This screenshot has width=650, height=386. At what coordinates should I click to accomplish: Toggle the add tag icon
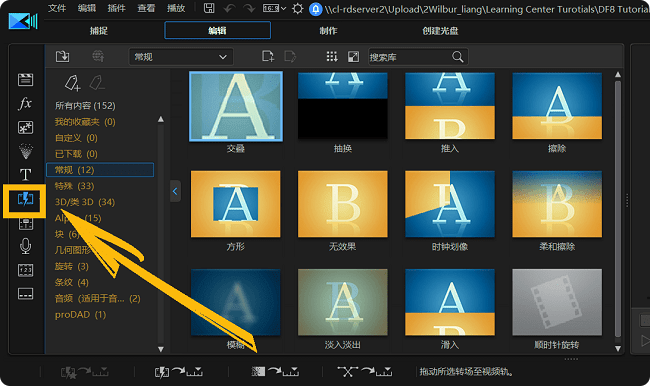pyautogui.click(x=72, y=83)
